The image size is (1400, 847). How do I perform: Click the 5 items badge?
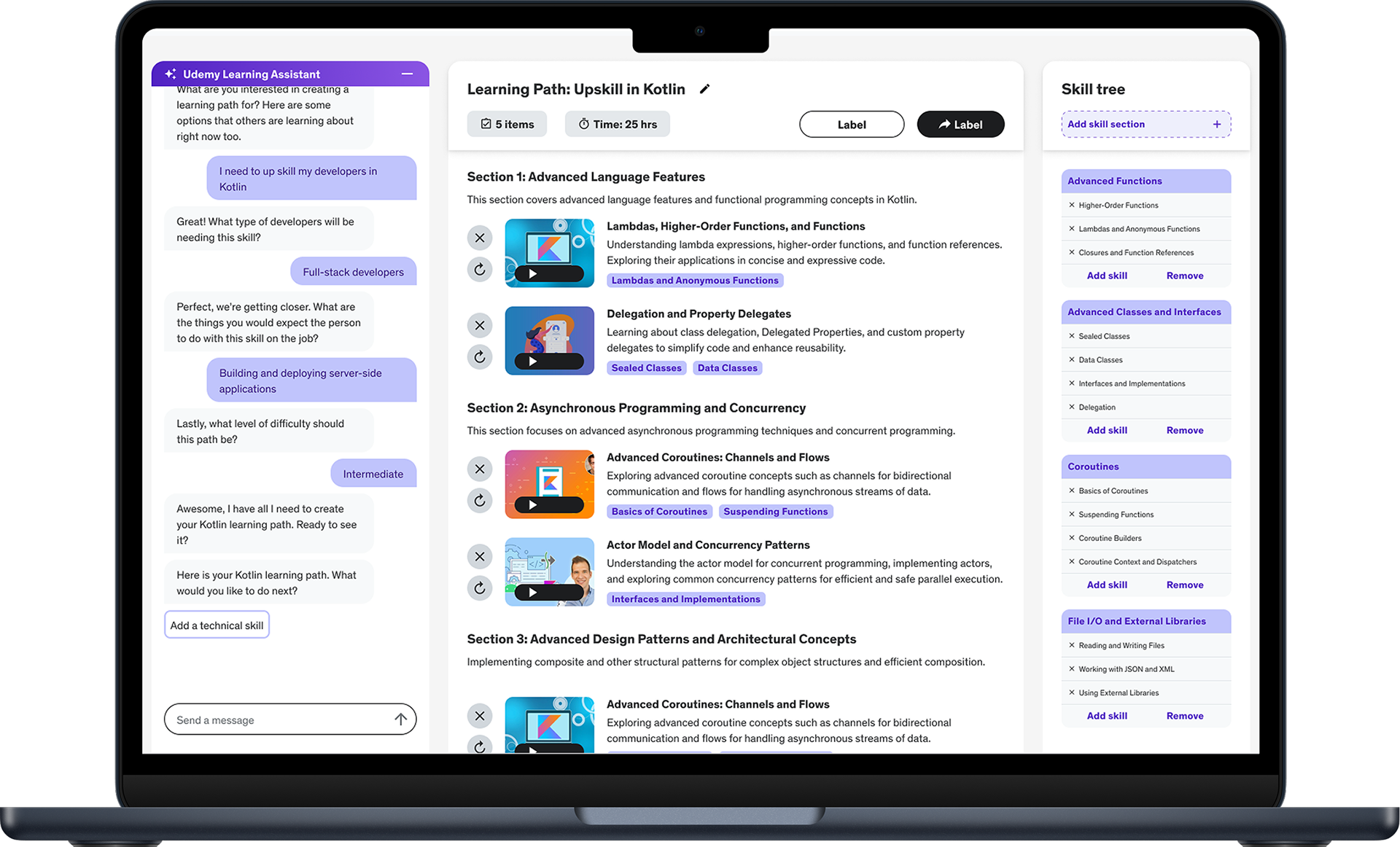[x=507, y=124]
